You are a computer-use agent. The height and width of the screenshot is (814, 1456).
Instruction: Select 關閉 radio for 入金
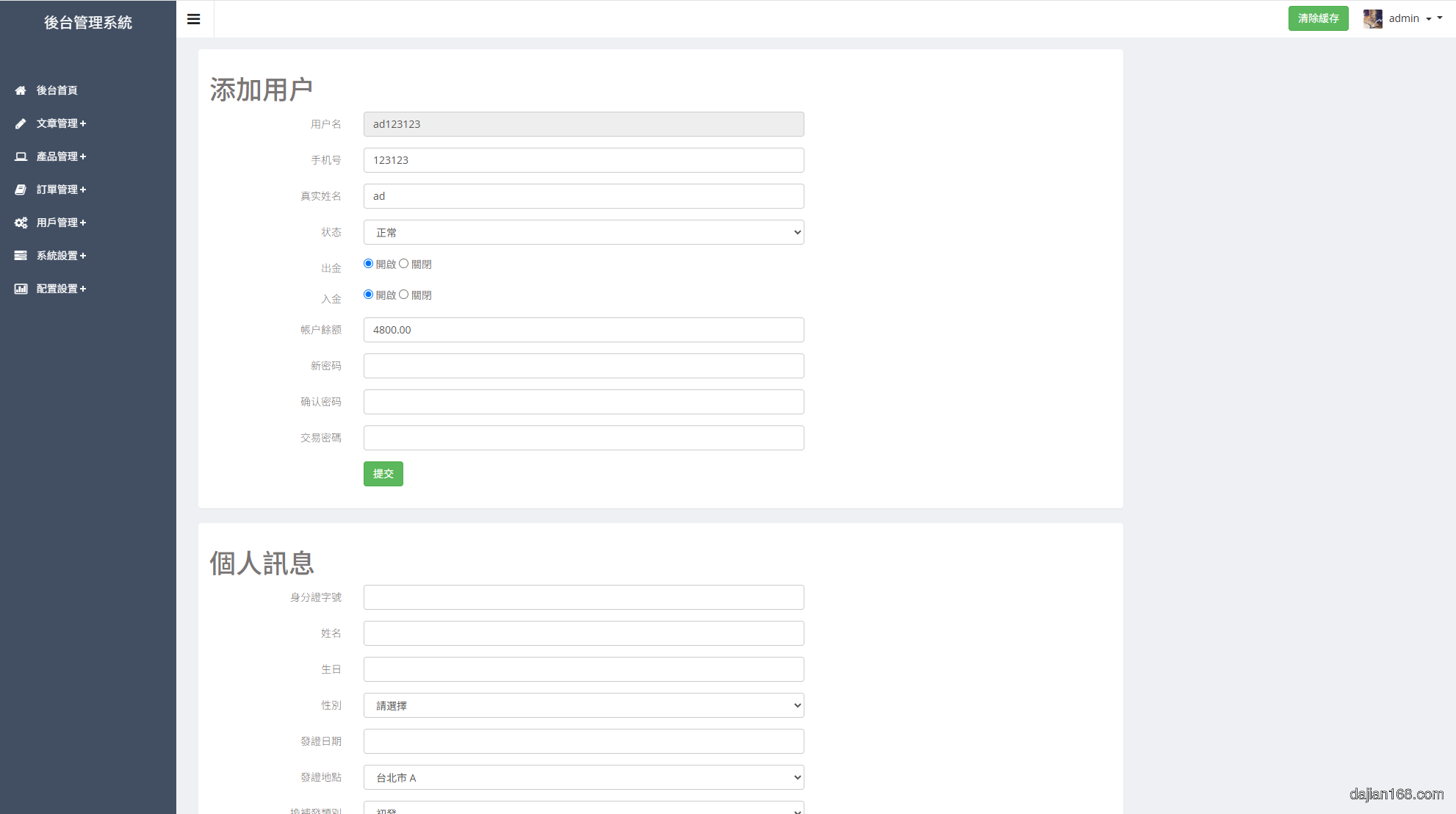404,295
